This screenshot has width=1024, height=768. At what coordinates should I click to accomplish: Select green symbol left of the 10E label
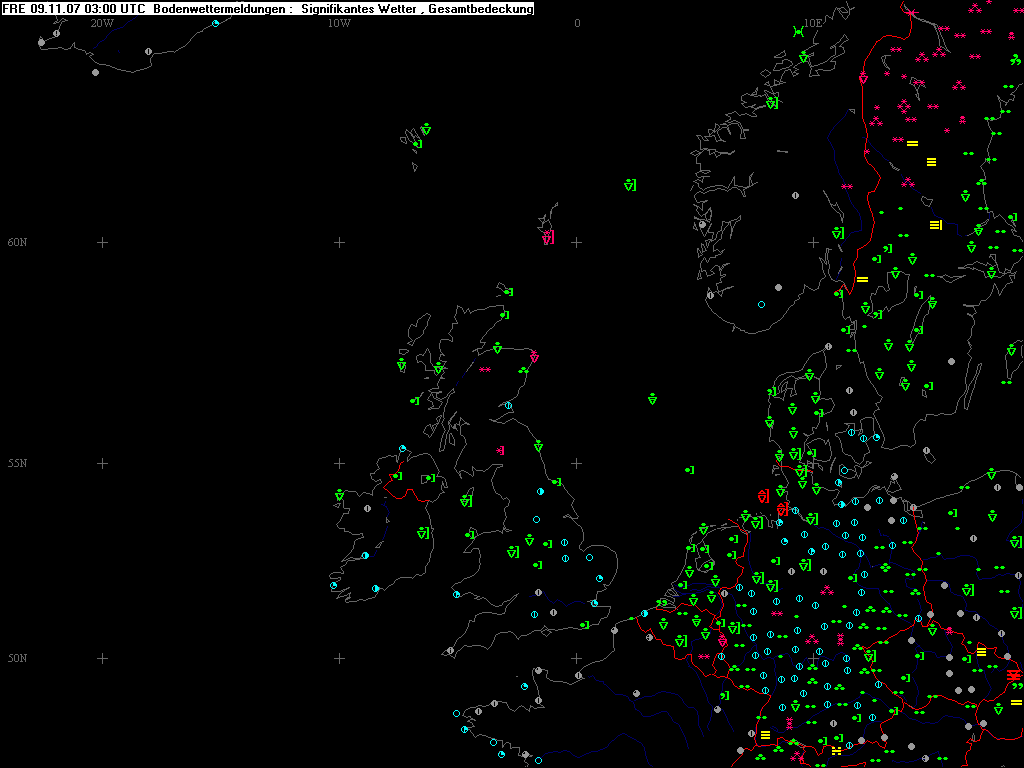[x=798, y=31]
